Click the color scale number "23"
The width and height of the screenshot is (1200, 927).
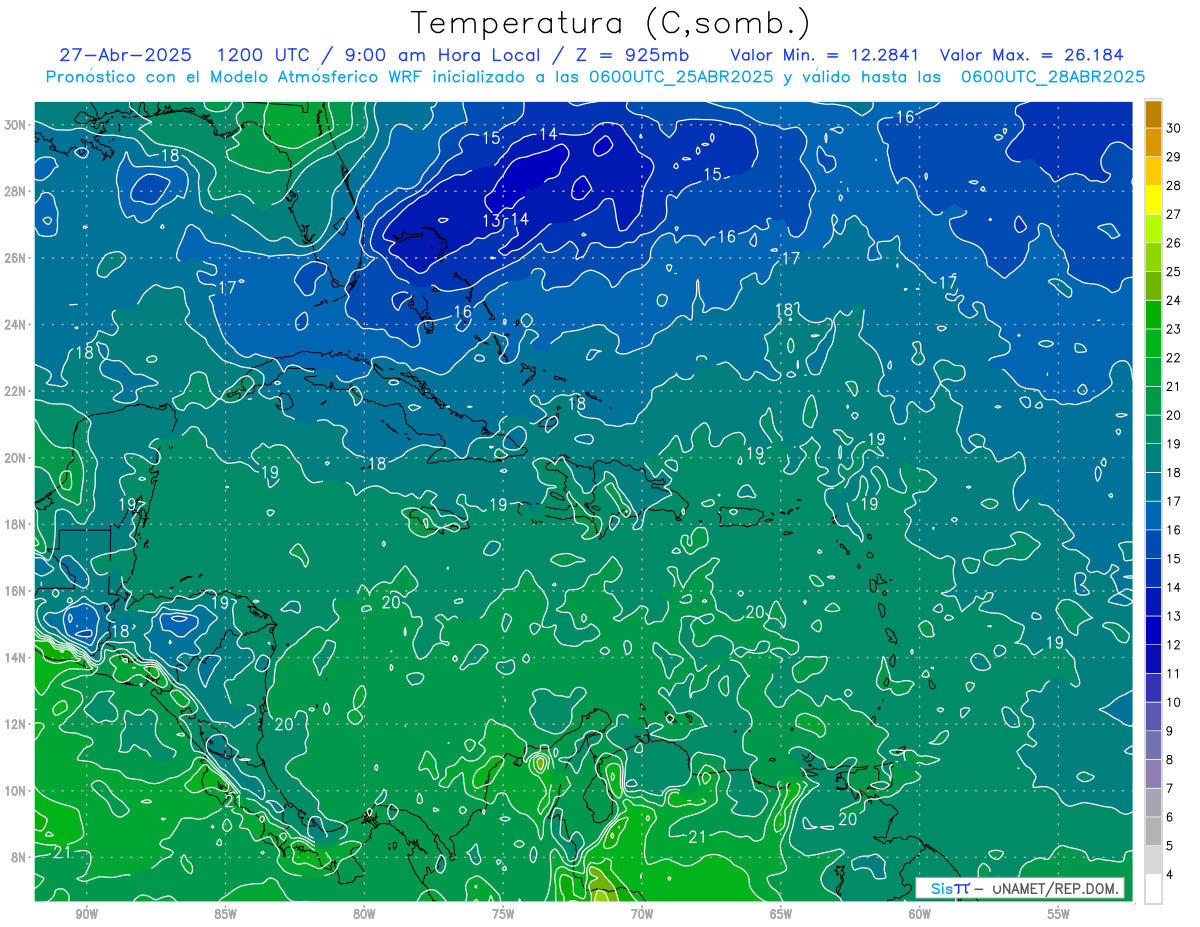[1173, 329]
